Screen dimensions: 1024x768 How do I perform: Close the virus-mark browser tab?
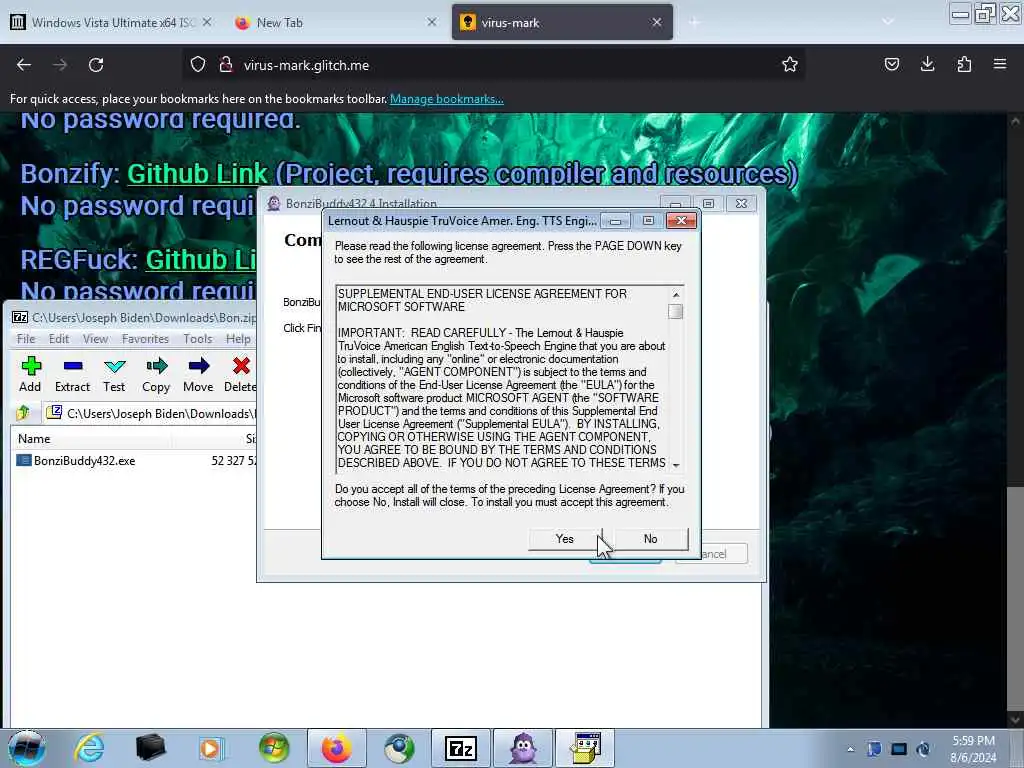pyautogui.click(x=657, y=22)
